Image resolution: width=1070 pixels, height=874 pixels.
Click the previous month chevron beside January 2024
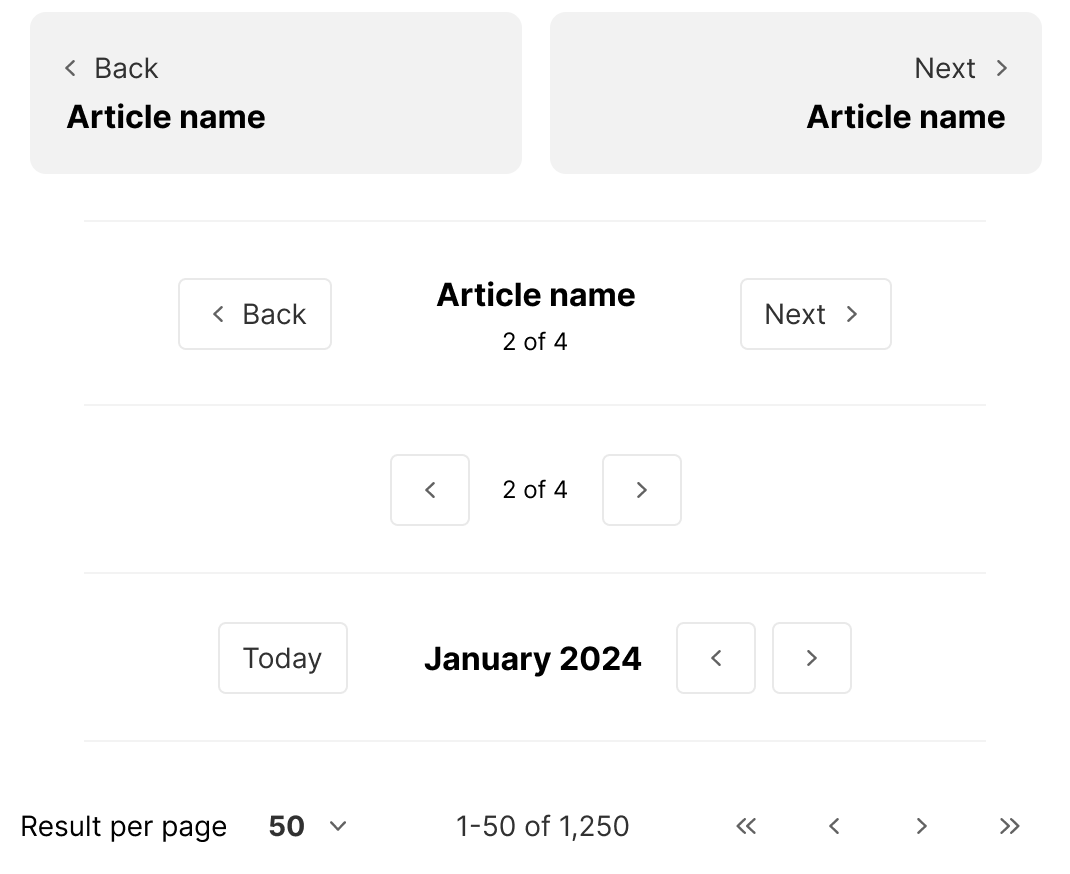(716, 658)
